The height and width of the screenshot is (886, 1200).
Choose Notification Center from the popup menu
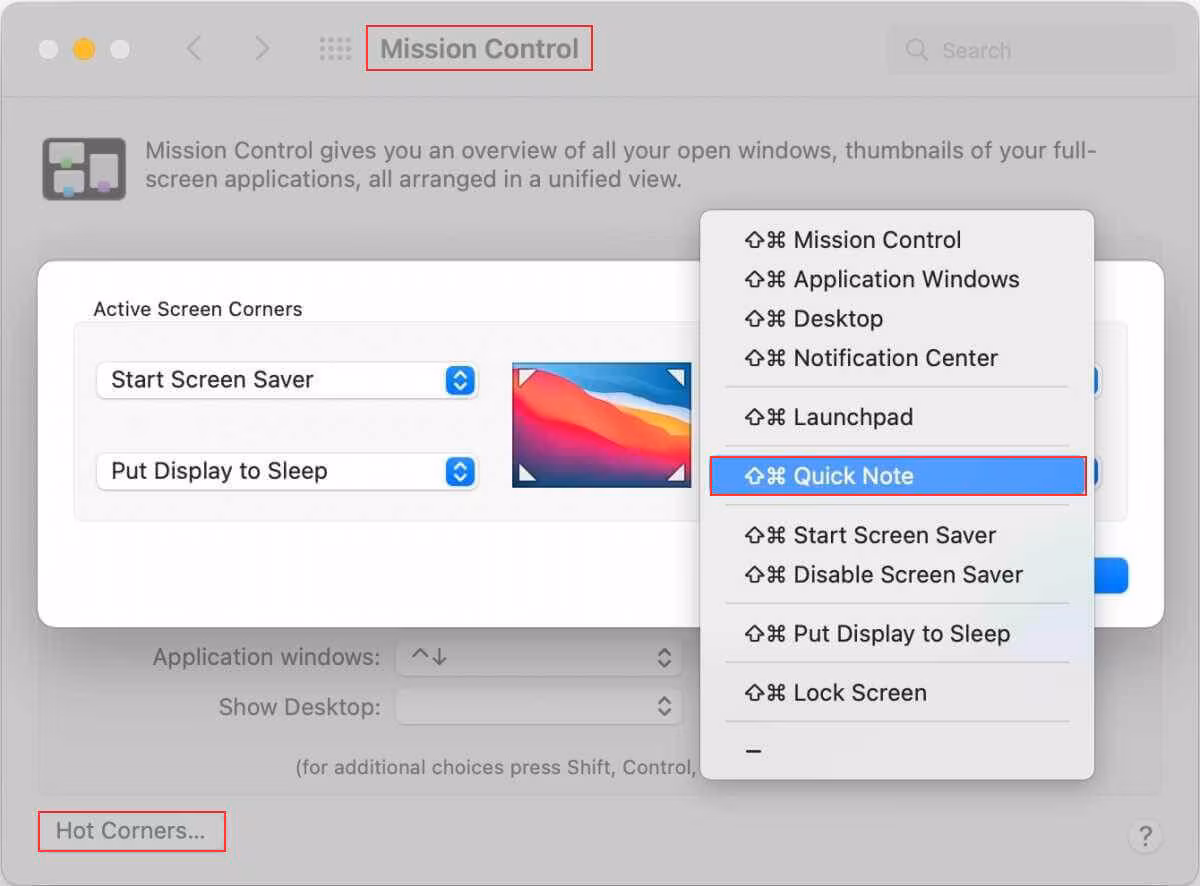pyautogui.click(x=897, y=358)
